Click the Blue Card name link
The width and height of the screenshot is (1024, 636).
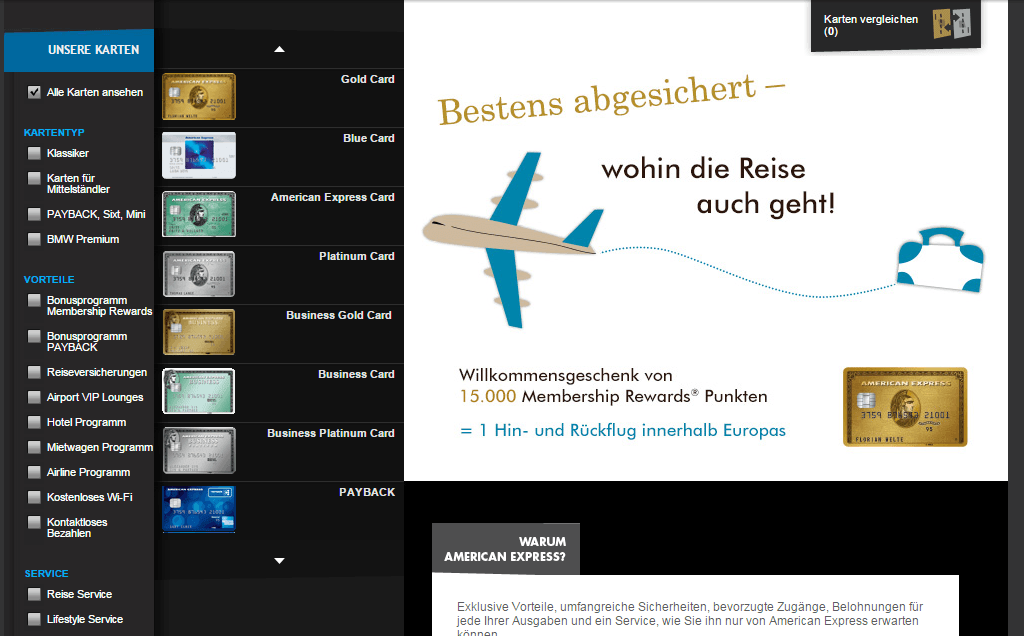[x=369, y=138]
